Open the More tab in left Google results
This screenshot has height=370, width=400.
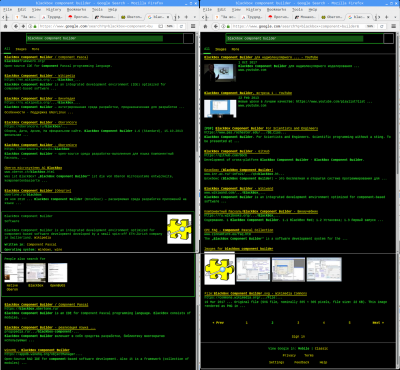coord(35,49)
